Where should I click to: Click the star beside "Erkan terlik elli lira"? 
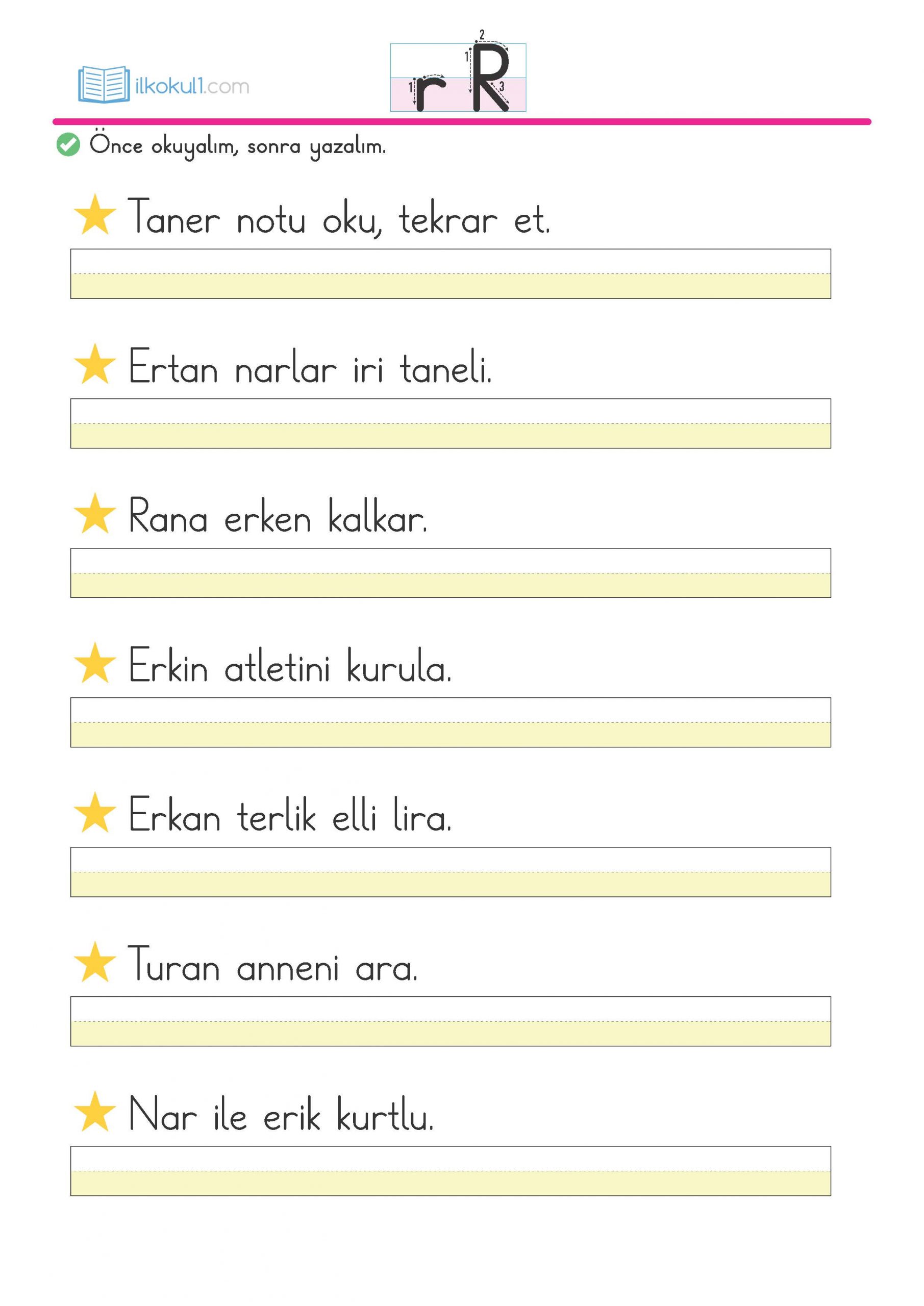click(94, 813)
